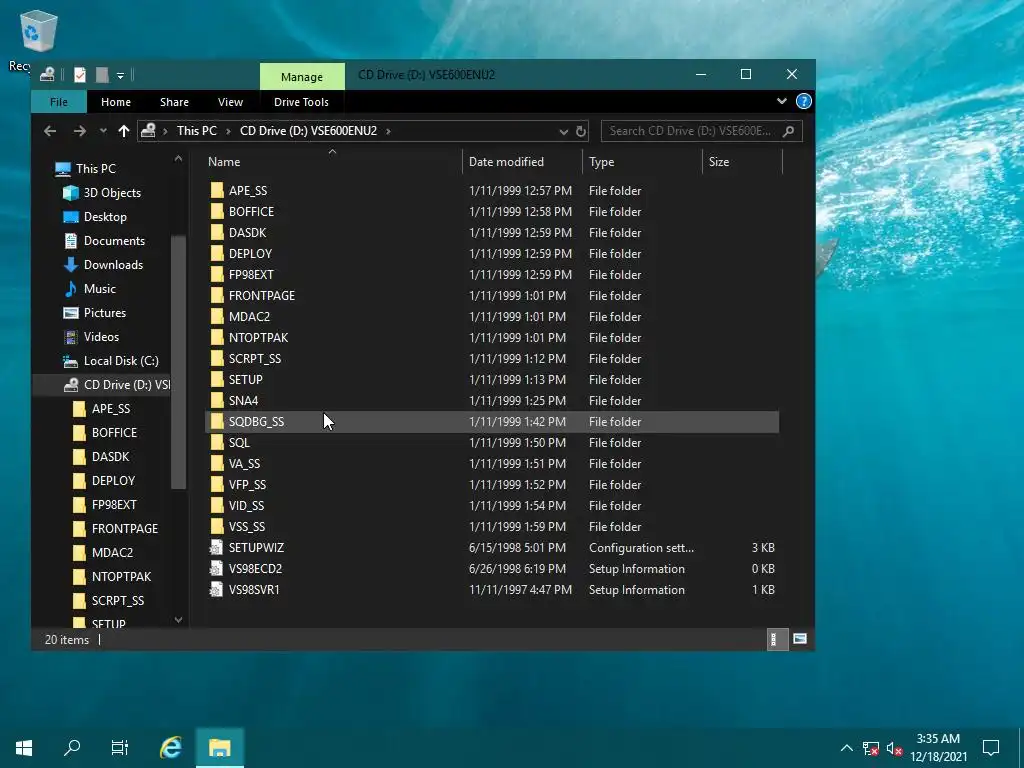Viewport: 1024px width, 768px height.
Task: Open the Windows Start menu
Action: pos(24,748)
